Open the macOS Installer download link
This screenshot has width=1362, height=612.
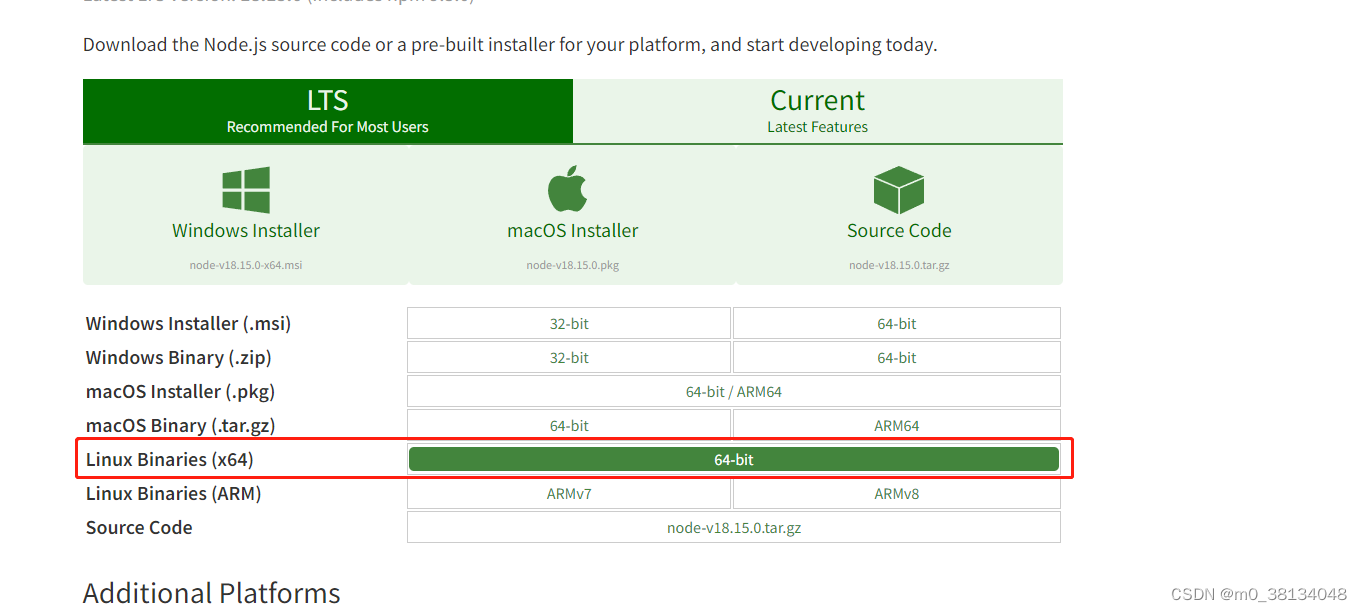point(573,230)
